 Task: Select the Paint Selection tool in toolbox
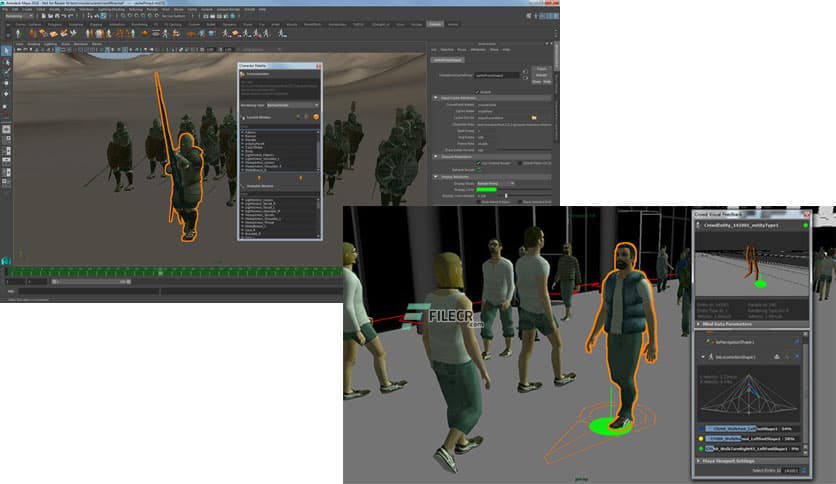point(6,72)
